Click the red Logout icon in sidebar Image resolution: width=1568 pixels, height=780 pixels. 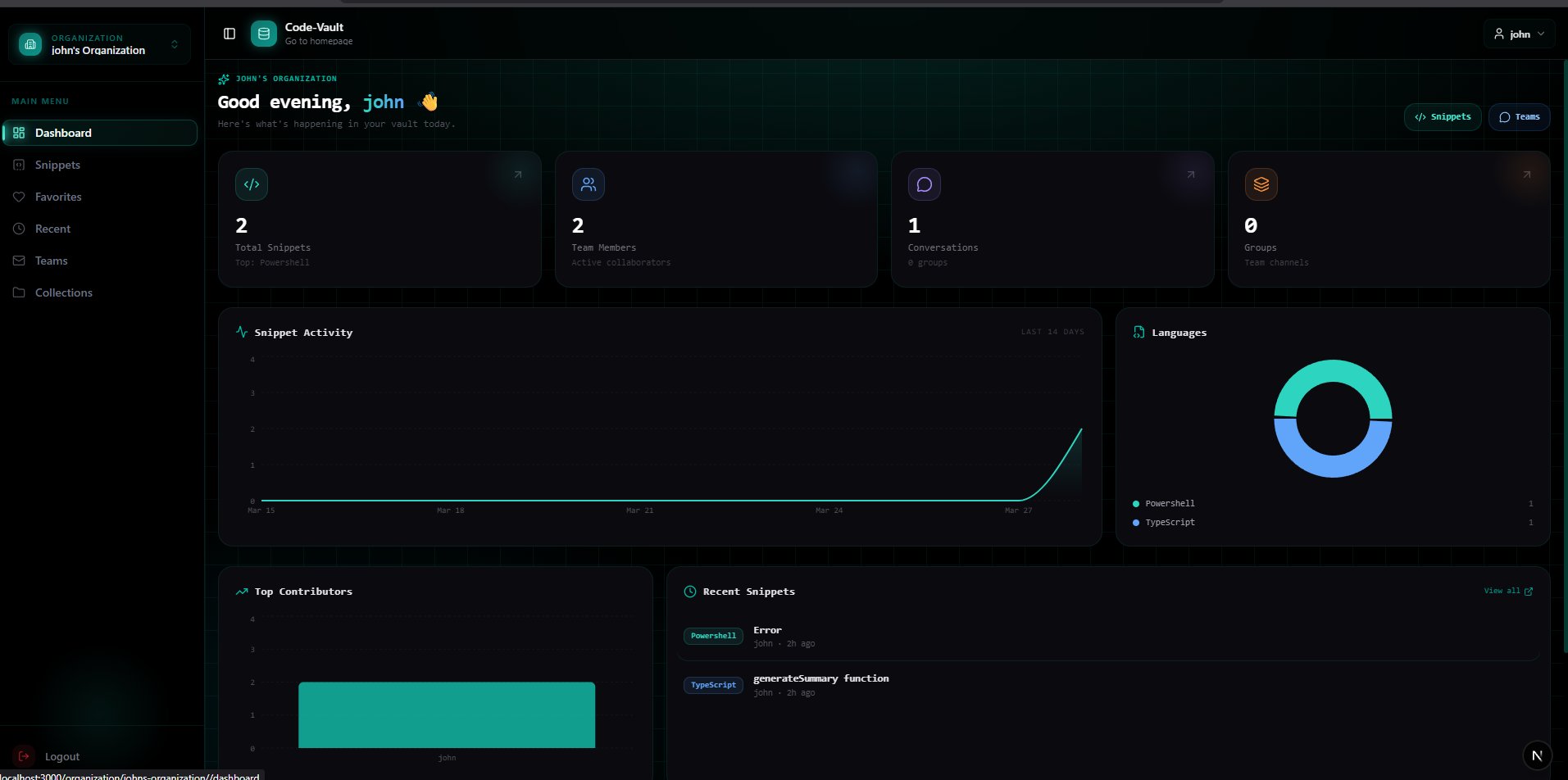[24, 756]
